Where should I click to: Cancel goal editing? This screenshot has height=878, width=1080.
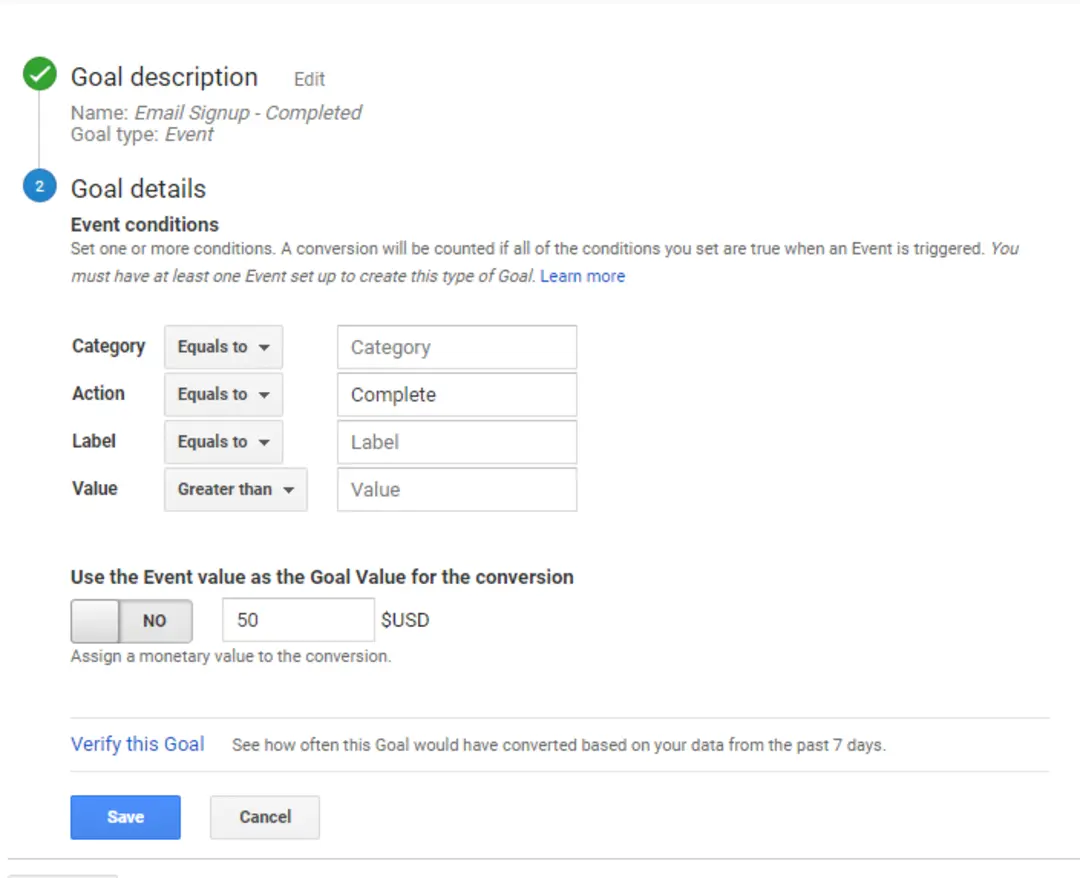(265, 817)
